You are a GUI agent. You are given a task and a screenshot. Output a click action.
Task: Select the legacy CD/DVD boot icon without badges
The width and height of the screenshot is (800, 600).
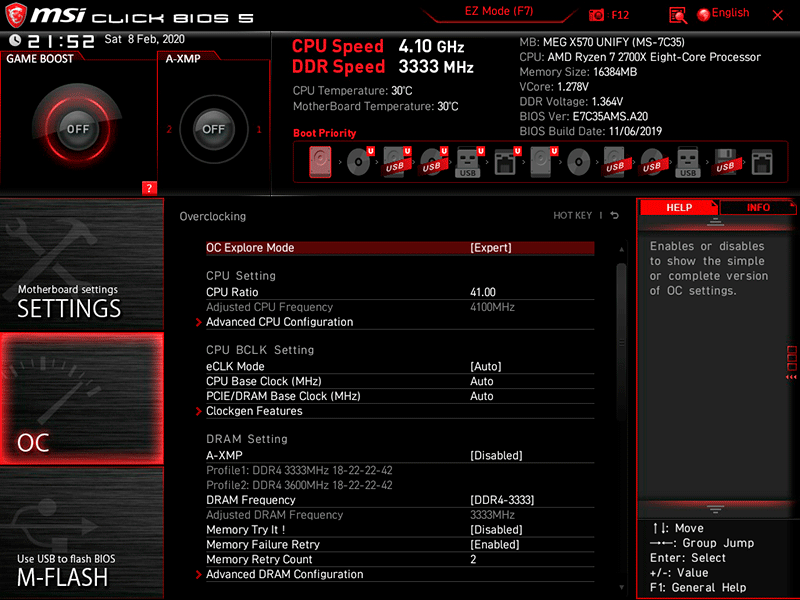pyautogui.click(x=579, y=163)
